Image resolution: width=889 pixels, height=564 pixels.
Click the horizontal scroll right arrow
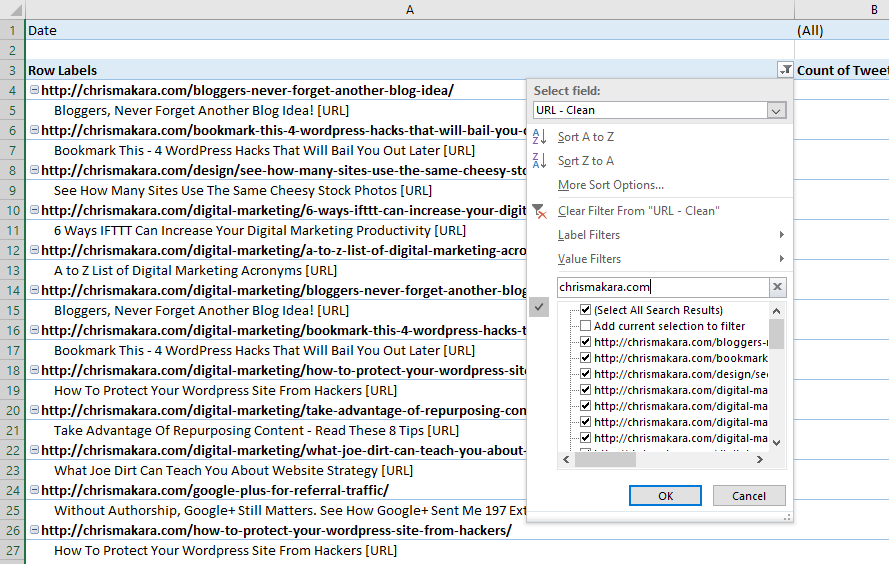760,460
